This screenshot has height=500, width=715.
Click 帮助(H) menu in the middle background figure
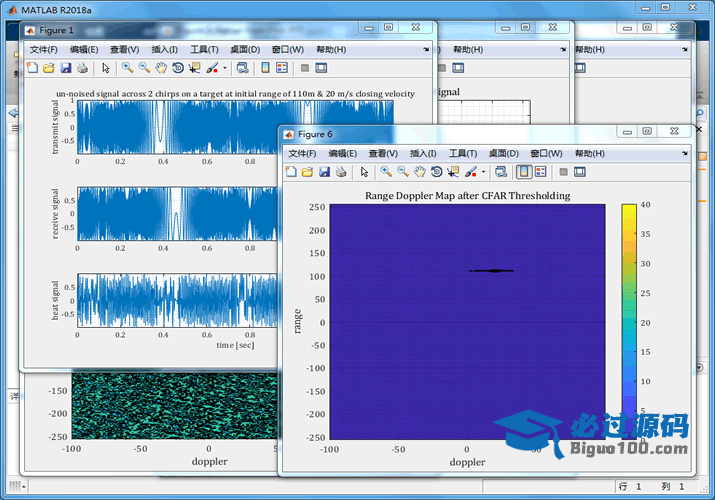(x=468, y=50)
